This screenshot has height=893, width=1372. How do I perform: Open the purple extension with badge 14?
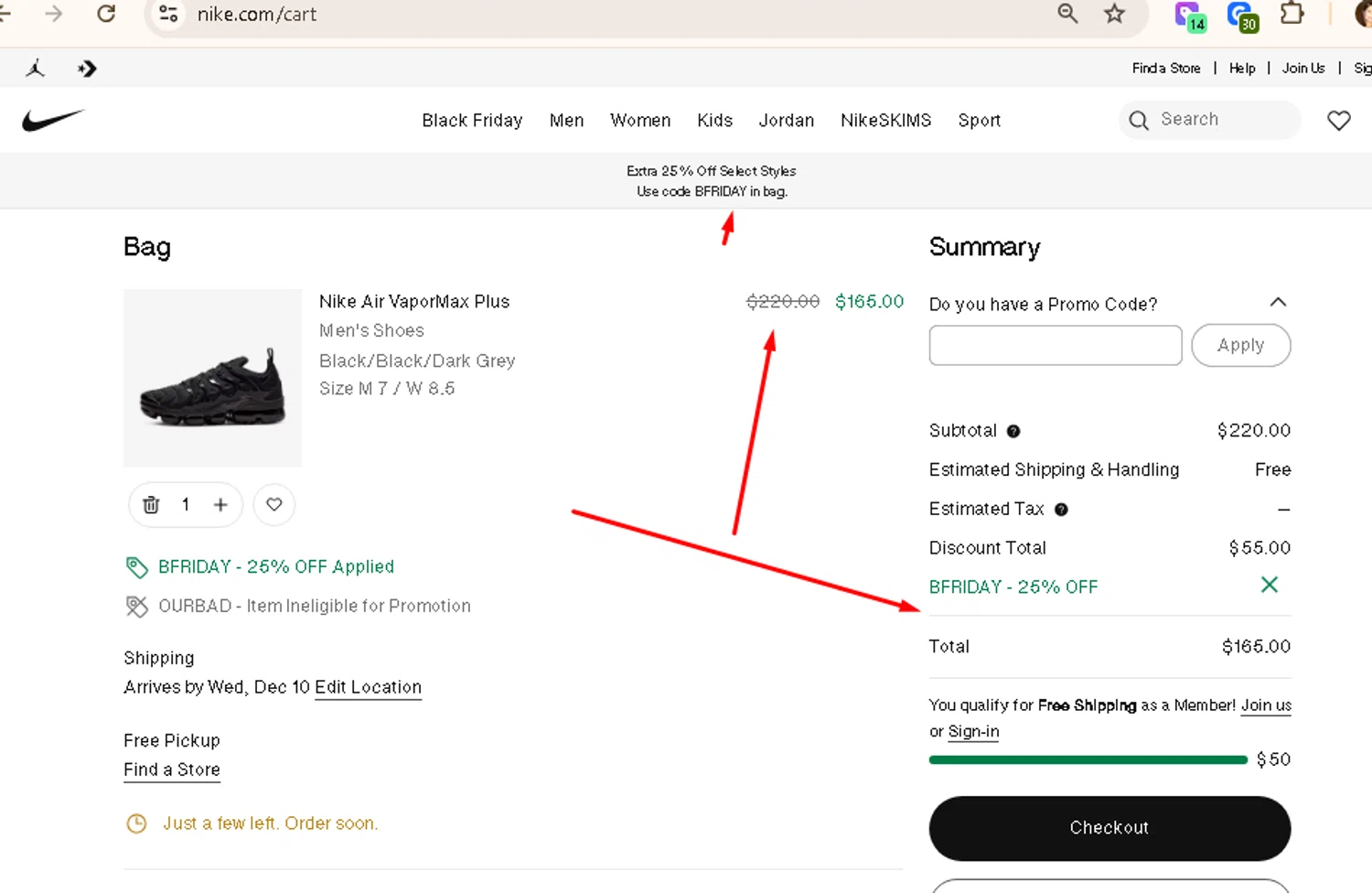pyautogui.click(x=1190, y=16)
